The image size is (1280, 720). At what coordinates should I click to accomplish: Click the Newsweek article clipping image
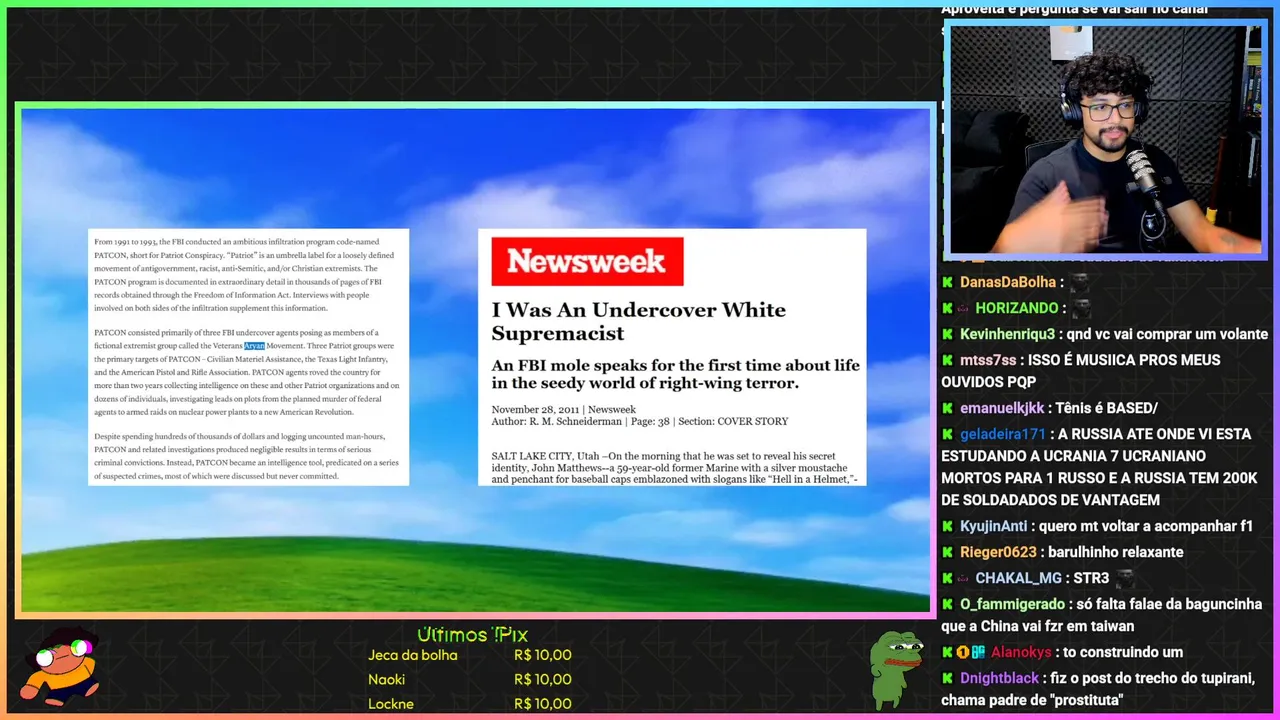click(x=672, y=357)
